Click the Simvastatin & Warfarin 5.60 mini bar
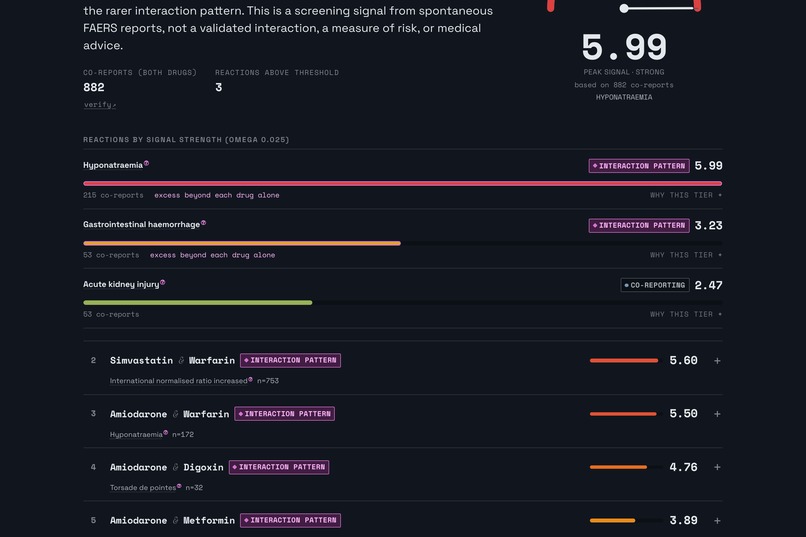Image resolution: width=806 pixels, height=537 pixels. (x=624, y=361)
